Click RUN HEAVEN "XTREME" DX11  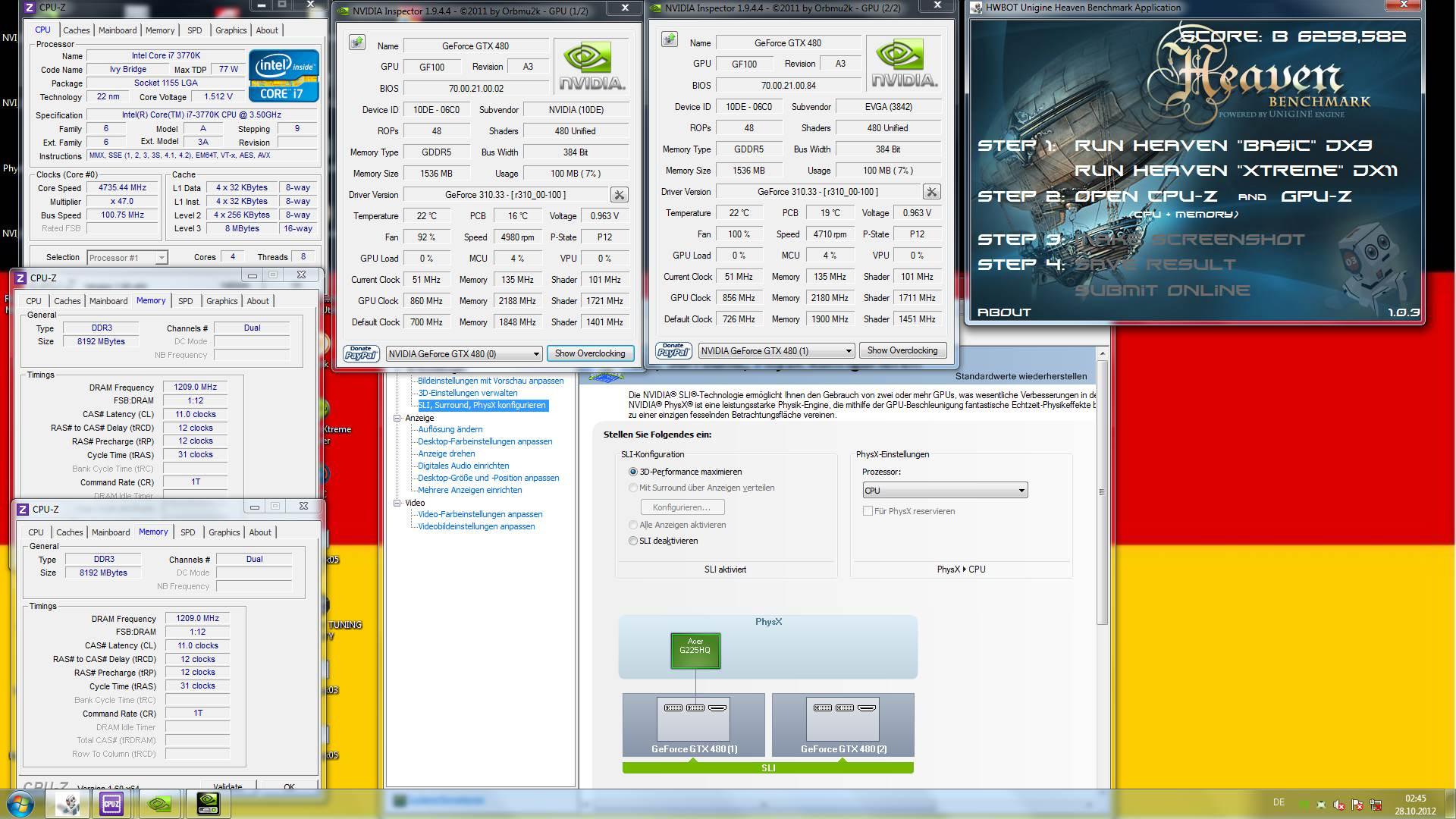[1236, 171]
